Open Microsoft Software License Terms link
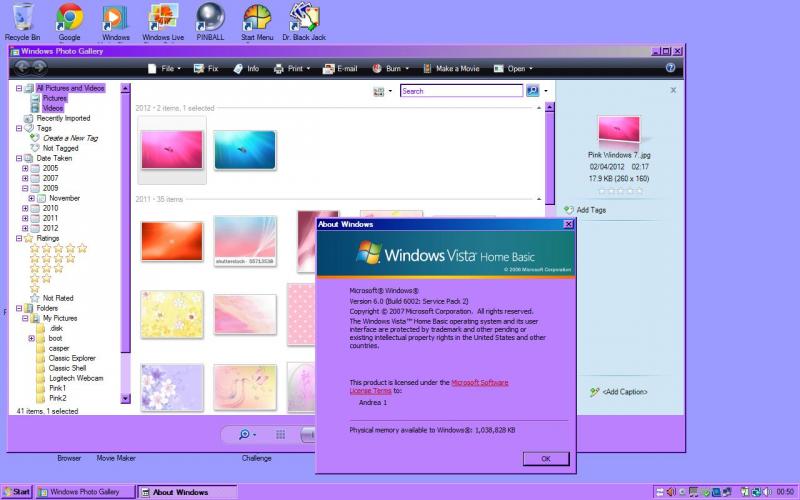Screen dimensions: 800x500 point(429,386)
